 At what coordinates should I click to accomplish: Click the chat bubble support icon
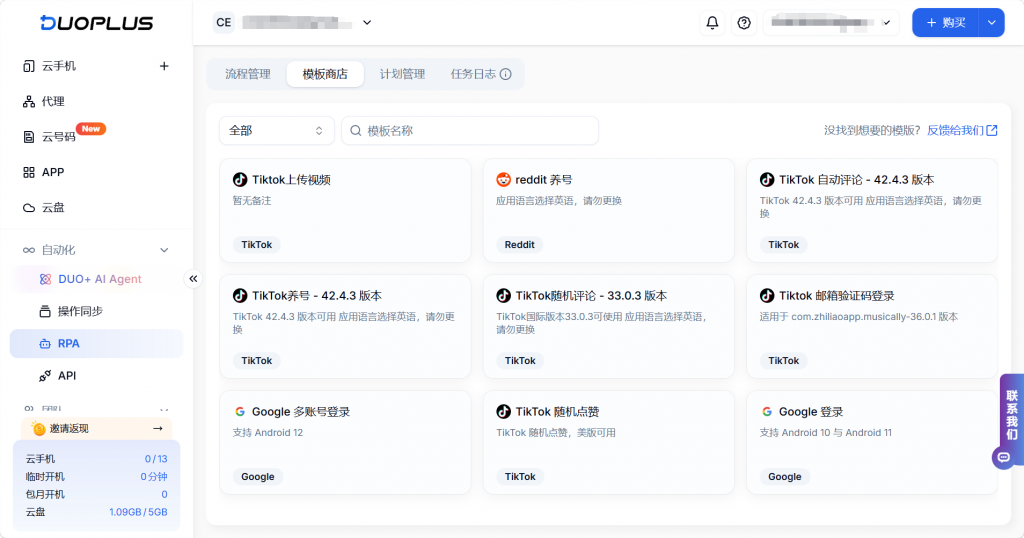(1004, 457)
